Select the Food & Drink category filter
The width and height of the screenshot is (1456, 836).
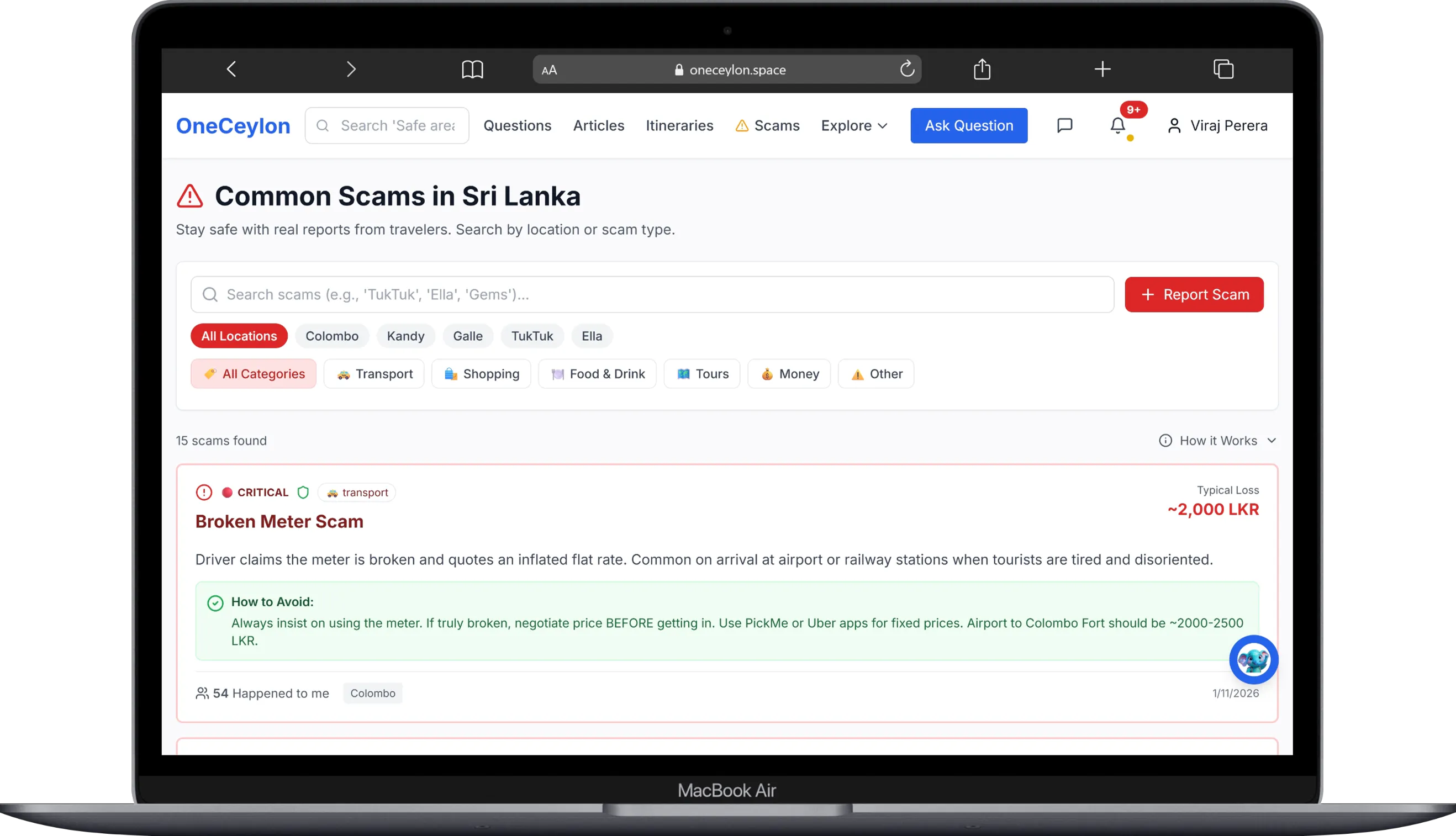597,374
